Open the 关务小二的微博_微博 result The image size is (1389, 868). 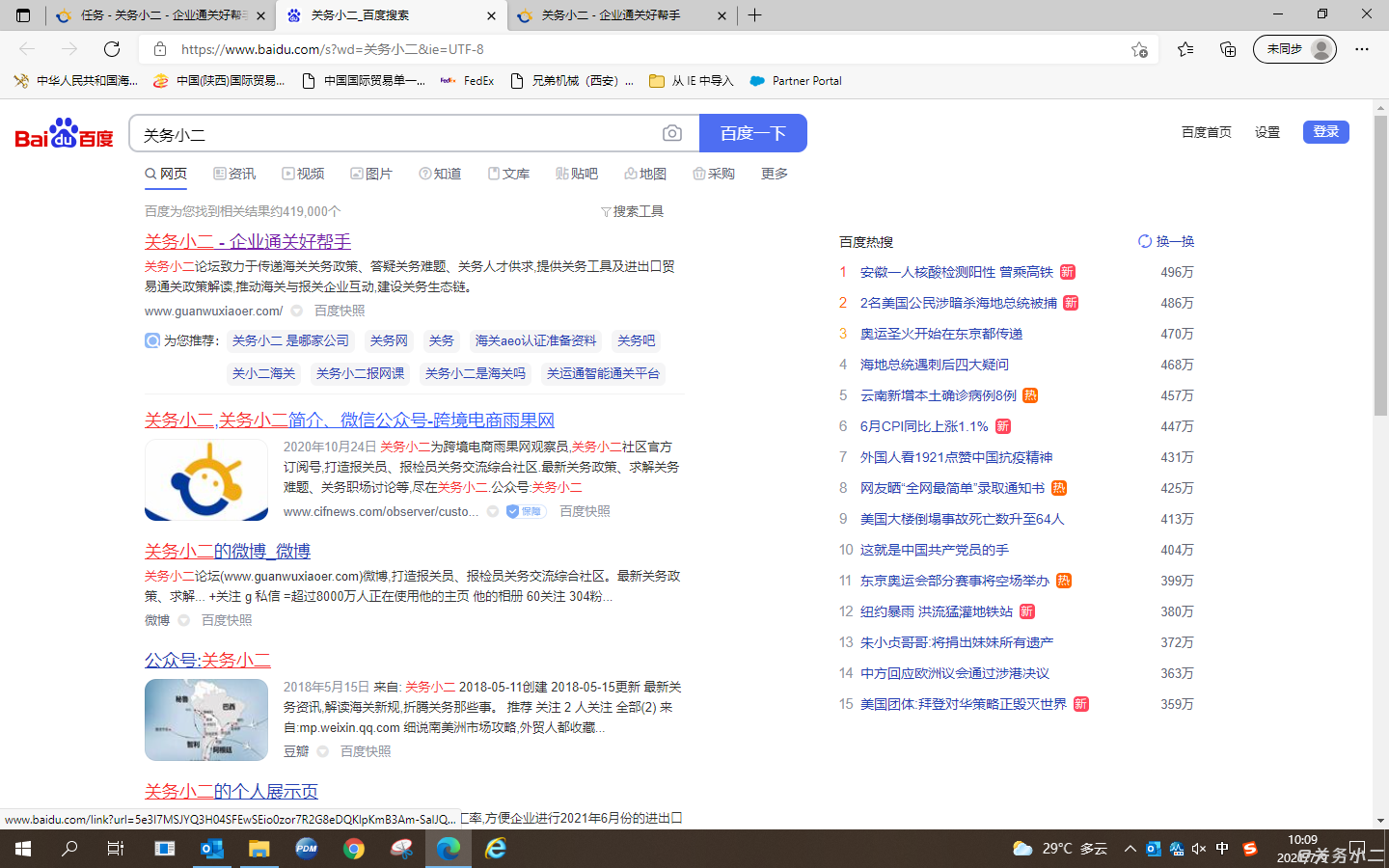tap(228, 551)
